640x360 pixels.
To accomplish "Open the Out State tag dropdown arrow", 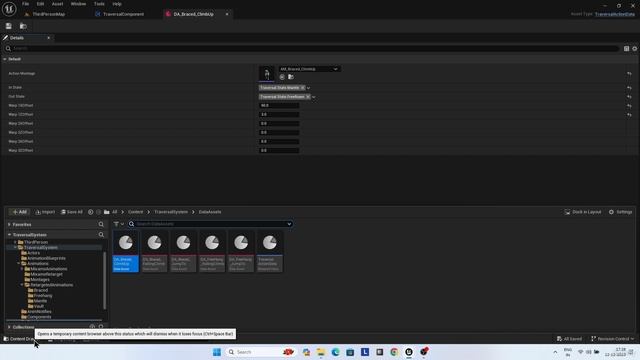I will 313,97.
